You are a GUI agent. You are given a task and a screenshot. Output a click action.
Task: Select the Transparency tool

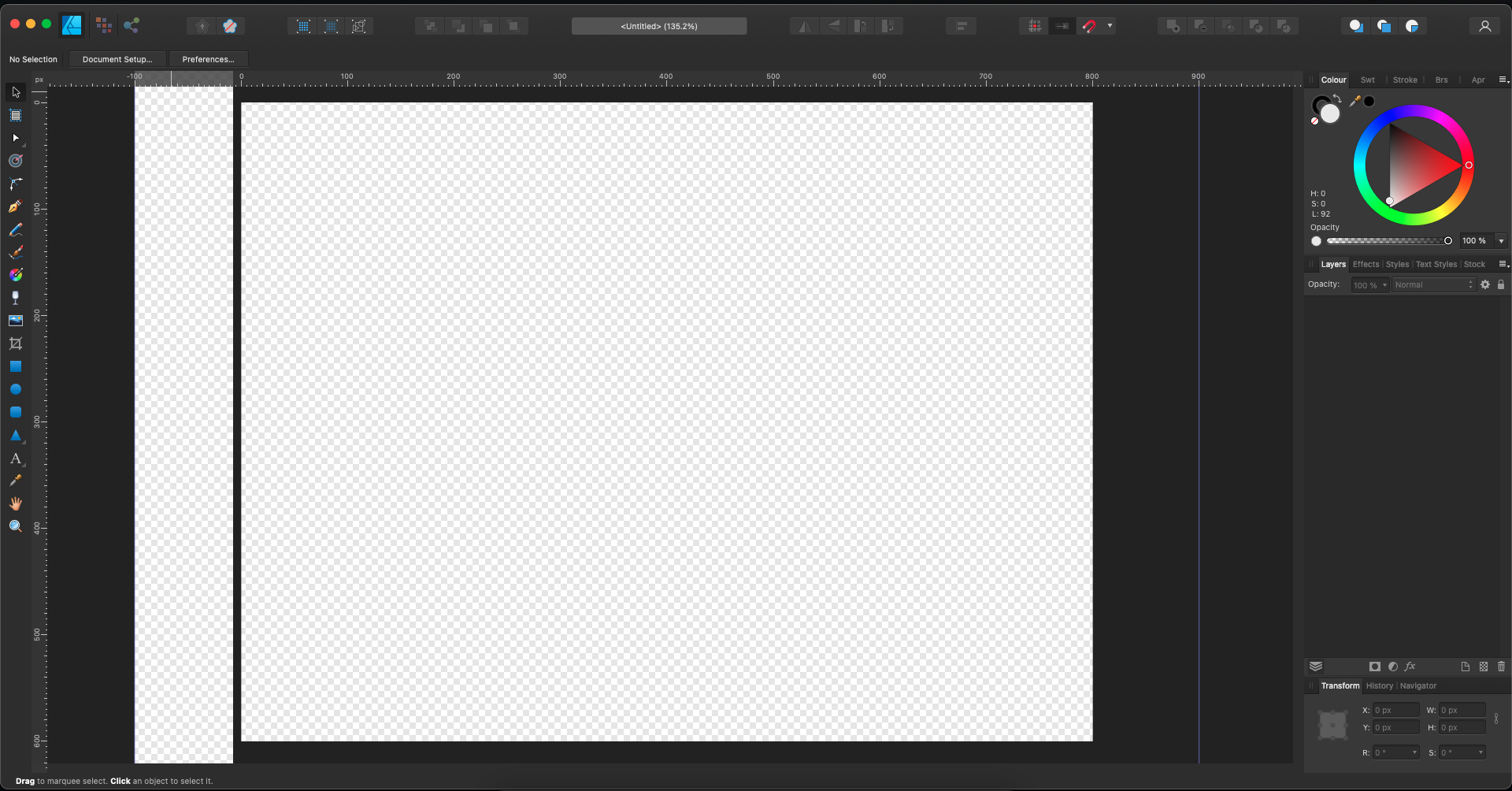tap(16, 298)
